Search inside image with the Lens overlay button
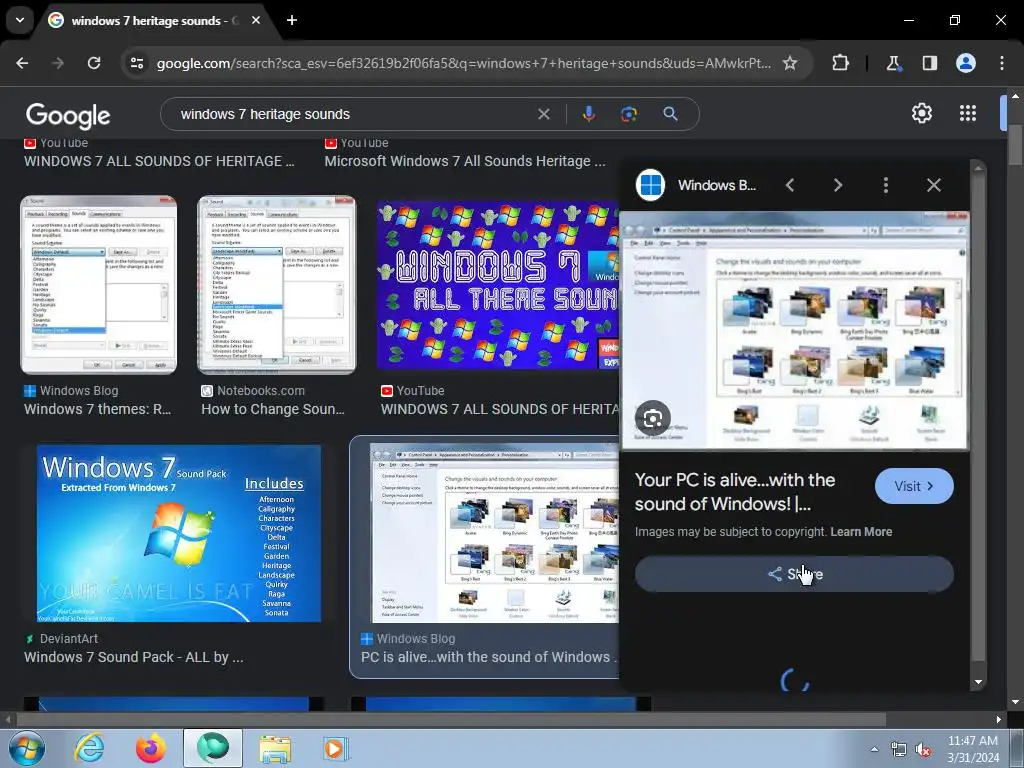This screenshot has width=1024, height=768. [x=652, y=418]
